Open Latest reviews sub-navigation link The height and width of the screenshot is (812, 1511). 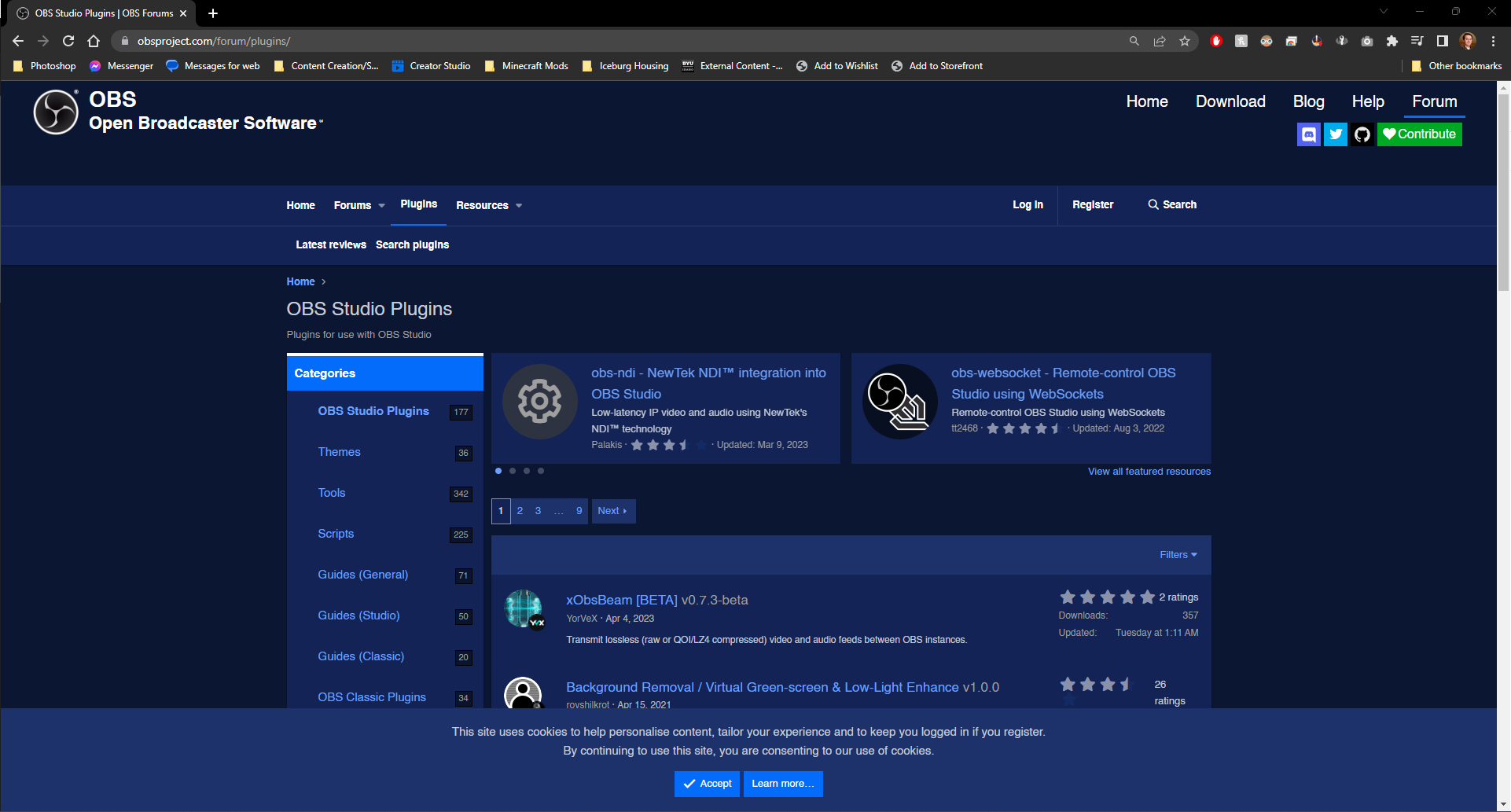pos(331,245)
